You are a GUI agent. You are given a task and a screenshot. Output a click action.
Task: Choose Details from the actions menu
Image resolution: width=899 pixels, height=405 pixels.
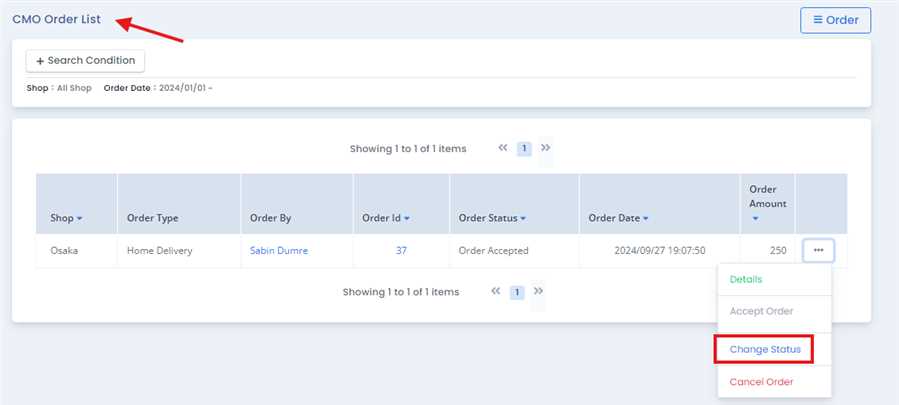(x=745, y=280)
